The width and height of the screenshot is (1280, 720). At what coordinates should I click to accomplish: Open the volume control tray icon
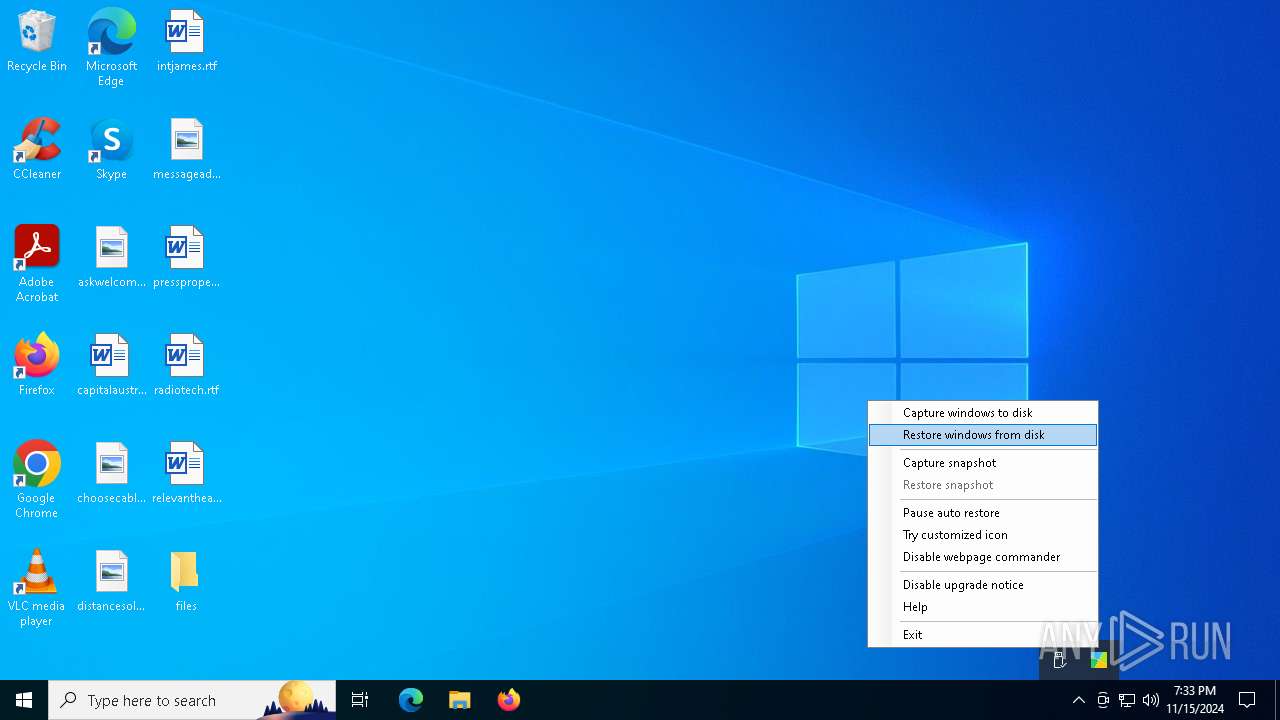1151,700
